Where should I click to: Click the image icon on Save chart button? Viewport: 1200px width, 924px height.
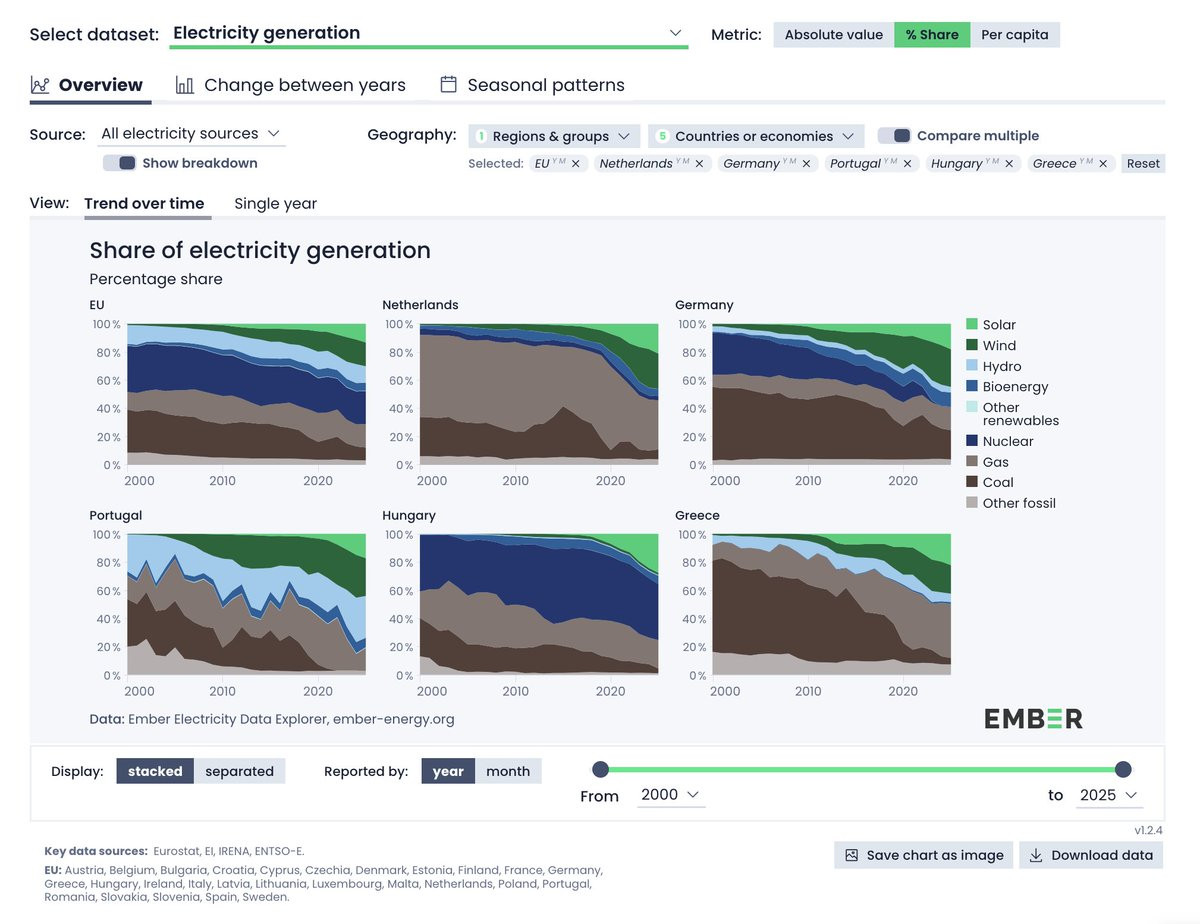pyautogui.click(x=852, y=855)
